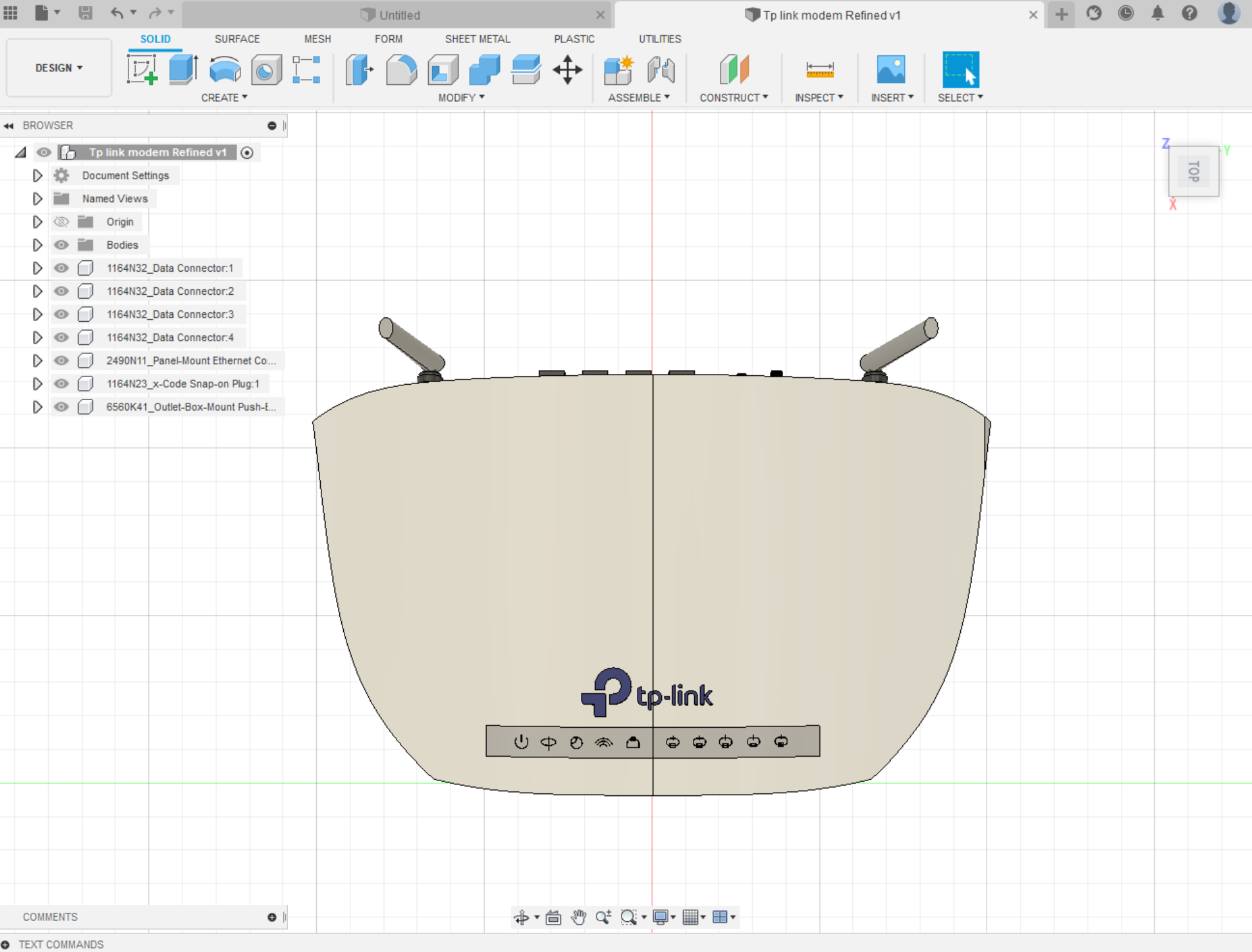Select the Hole tool
The height and width of the screenshot is (952, 1252).
266,69
